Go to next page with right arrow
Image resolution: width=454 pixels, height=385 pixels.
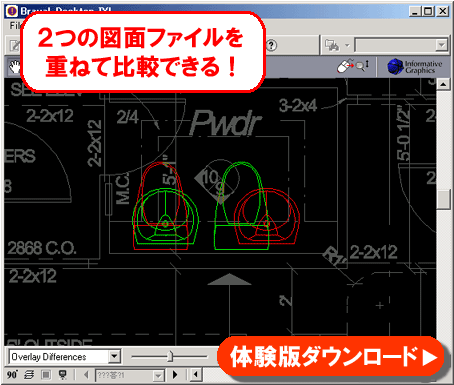pos(175,375)
